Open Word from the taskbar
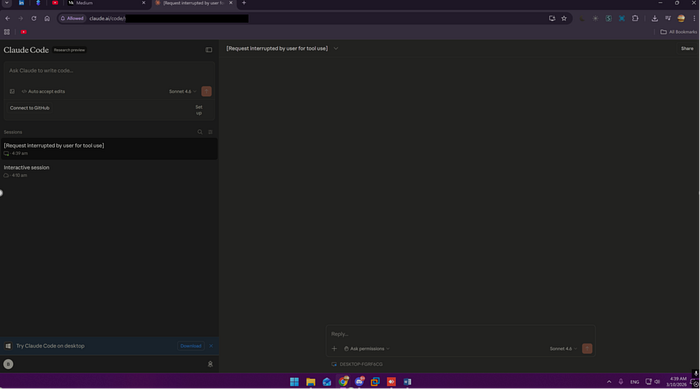The height and width of the screenshot is (389, 700). [x=407, y=382]
